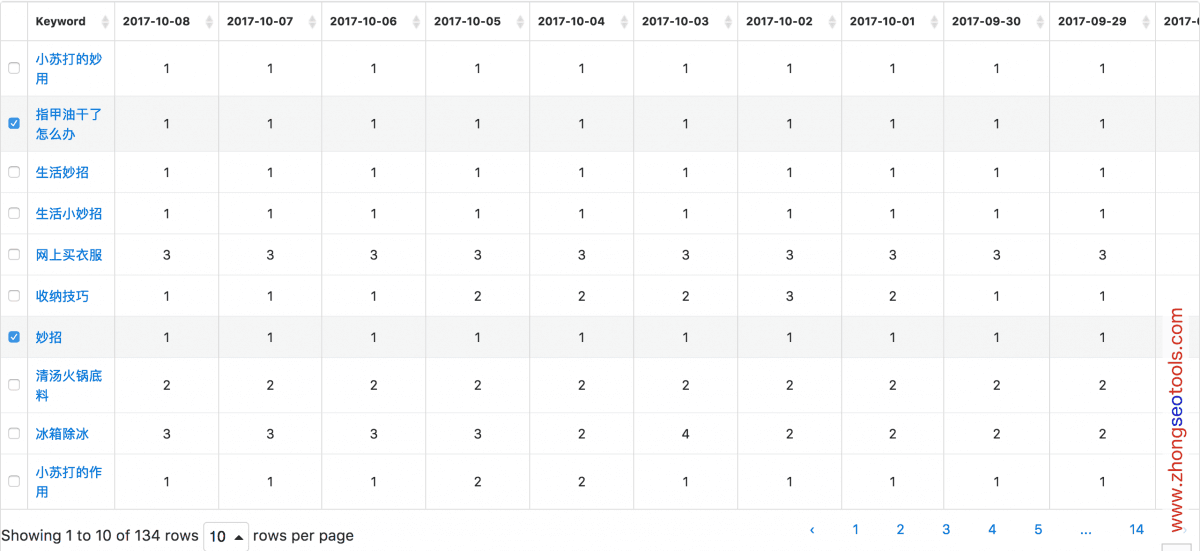
Task: Check the 小苏打的妙用 row checkbox
Action: (14, 68)
